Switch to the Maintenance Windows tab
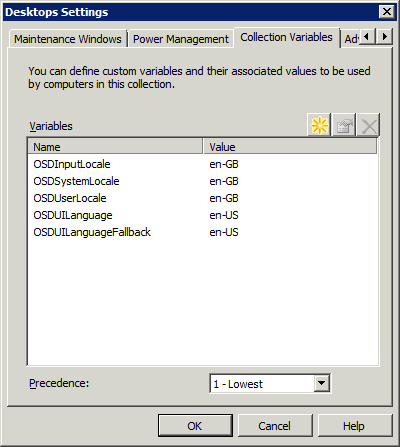 coord(68,39)
